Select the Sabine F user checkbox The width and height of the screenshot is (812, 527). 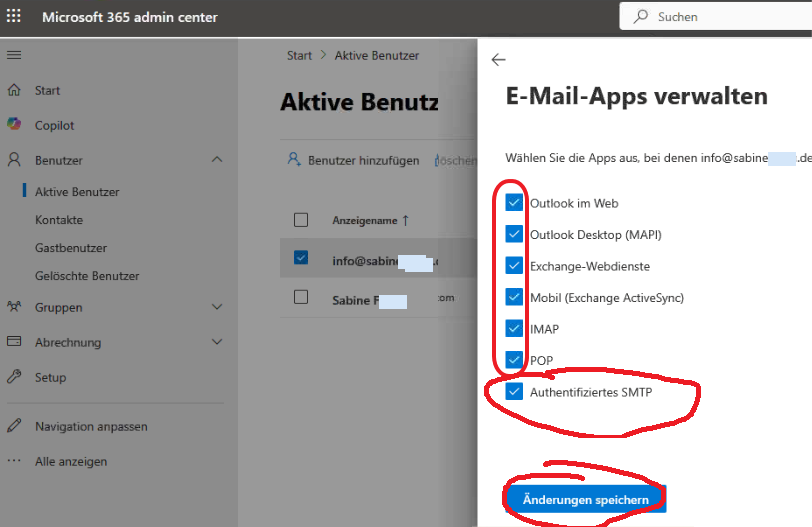click(x=301, y=297)
